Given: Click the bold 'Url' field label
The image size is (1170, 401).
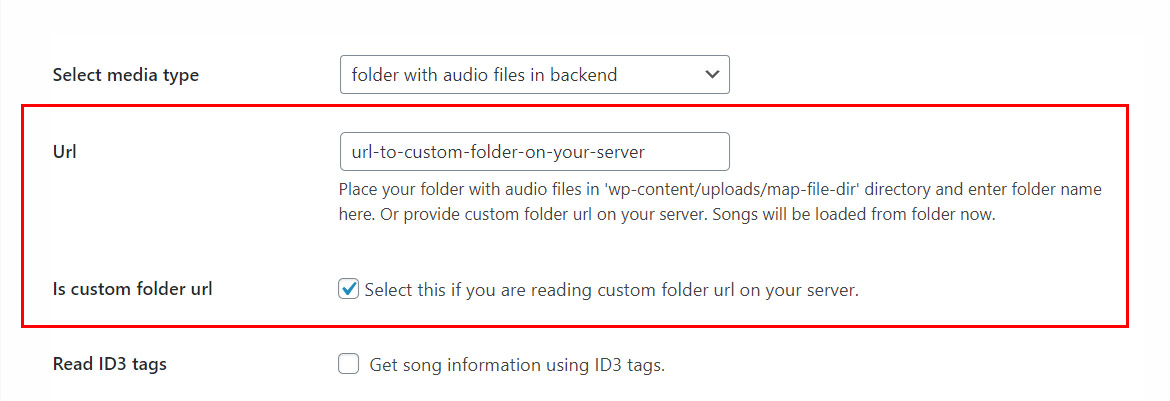Looking at the screenshot, I should 64,152.
